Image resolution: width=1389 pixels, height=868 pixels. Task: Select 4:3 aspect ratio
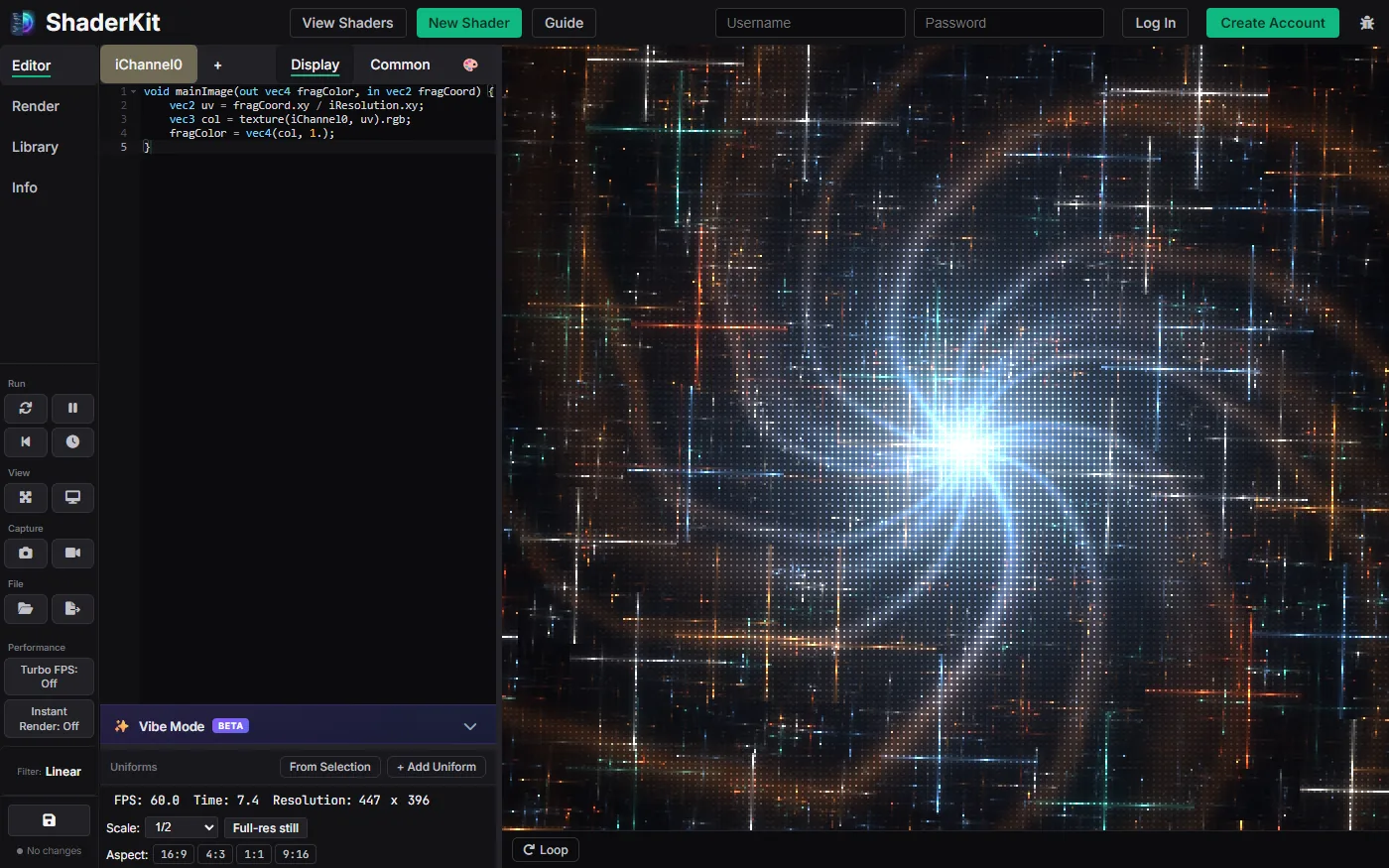pyautogui.click(x=215, y=854)
